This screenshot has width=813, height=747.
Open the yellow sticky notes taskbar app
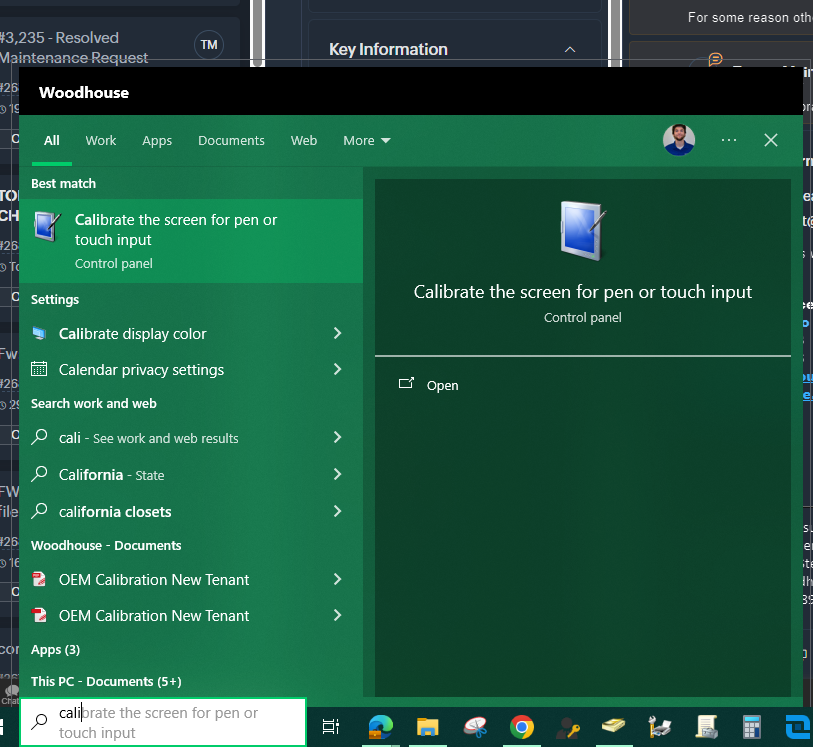(x=613, y=725)
